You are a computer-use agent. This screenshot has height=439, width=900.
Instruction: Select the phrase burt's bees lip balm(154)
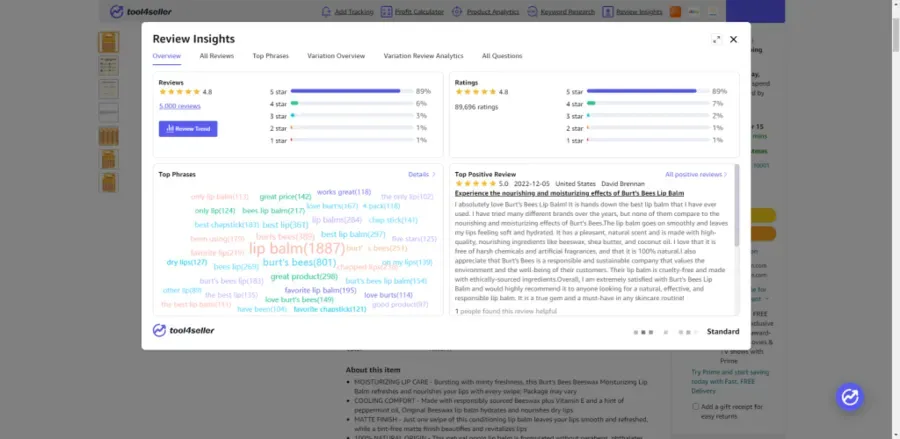click(386, 281)
